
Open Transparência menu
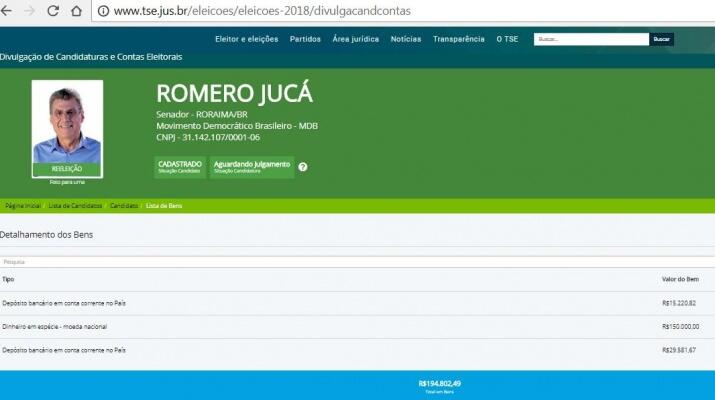coord(459,39)
